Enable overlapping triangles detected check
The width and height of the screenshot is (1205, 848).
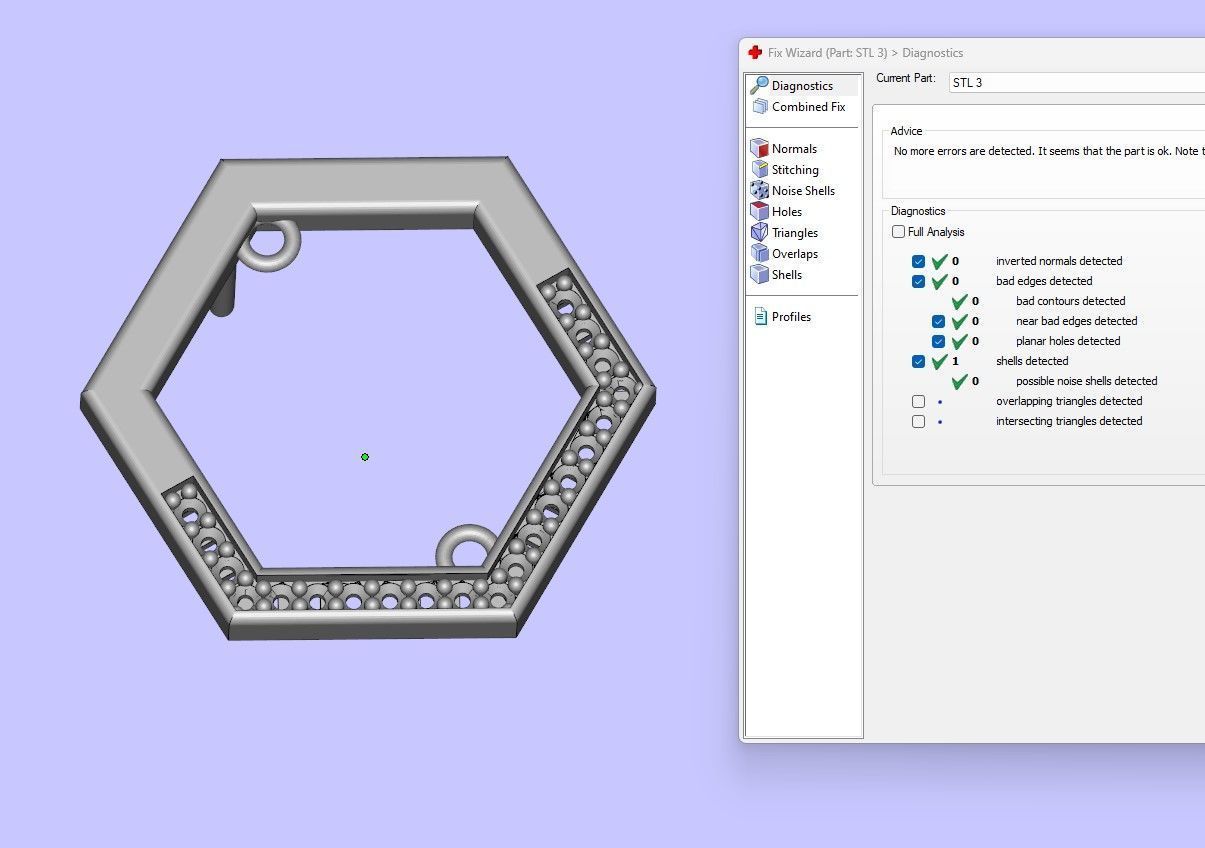[919, 402]
